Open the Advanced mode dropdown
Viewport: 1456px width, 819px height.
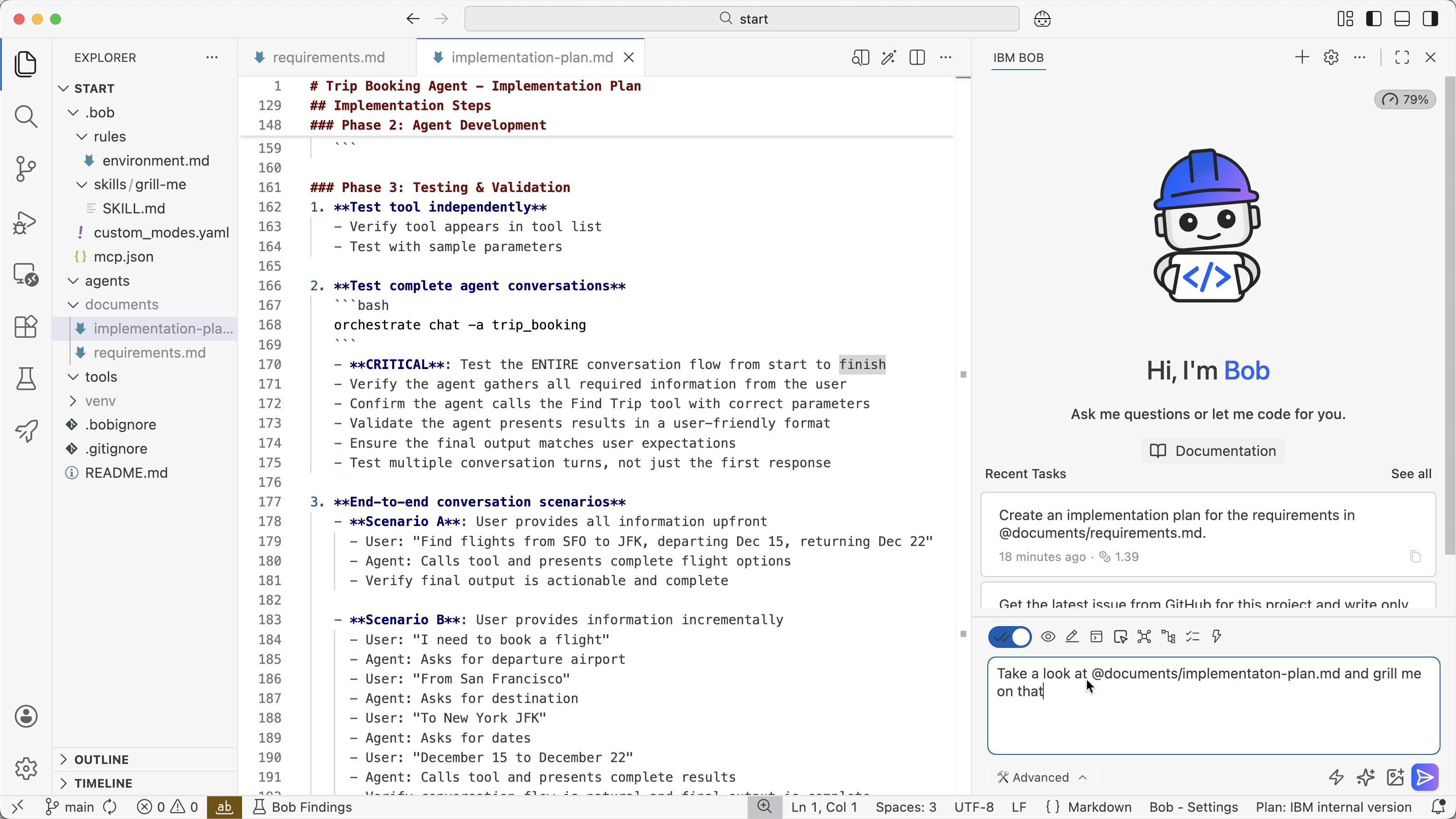click(1041, 778)
